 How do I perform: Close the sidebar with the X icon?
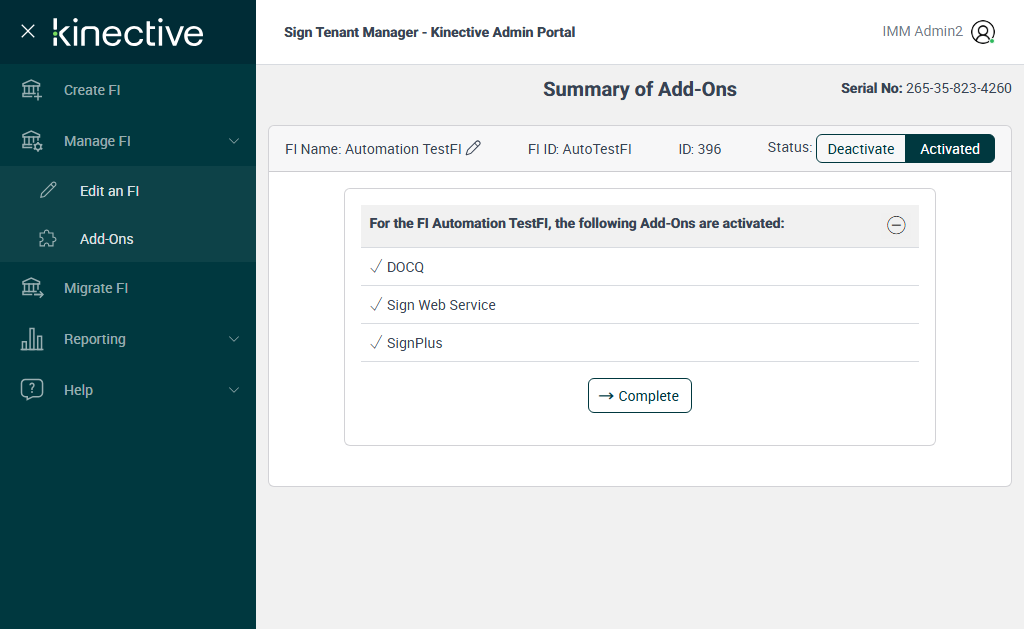[28, 31]
